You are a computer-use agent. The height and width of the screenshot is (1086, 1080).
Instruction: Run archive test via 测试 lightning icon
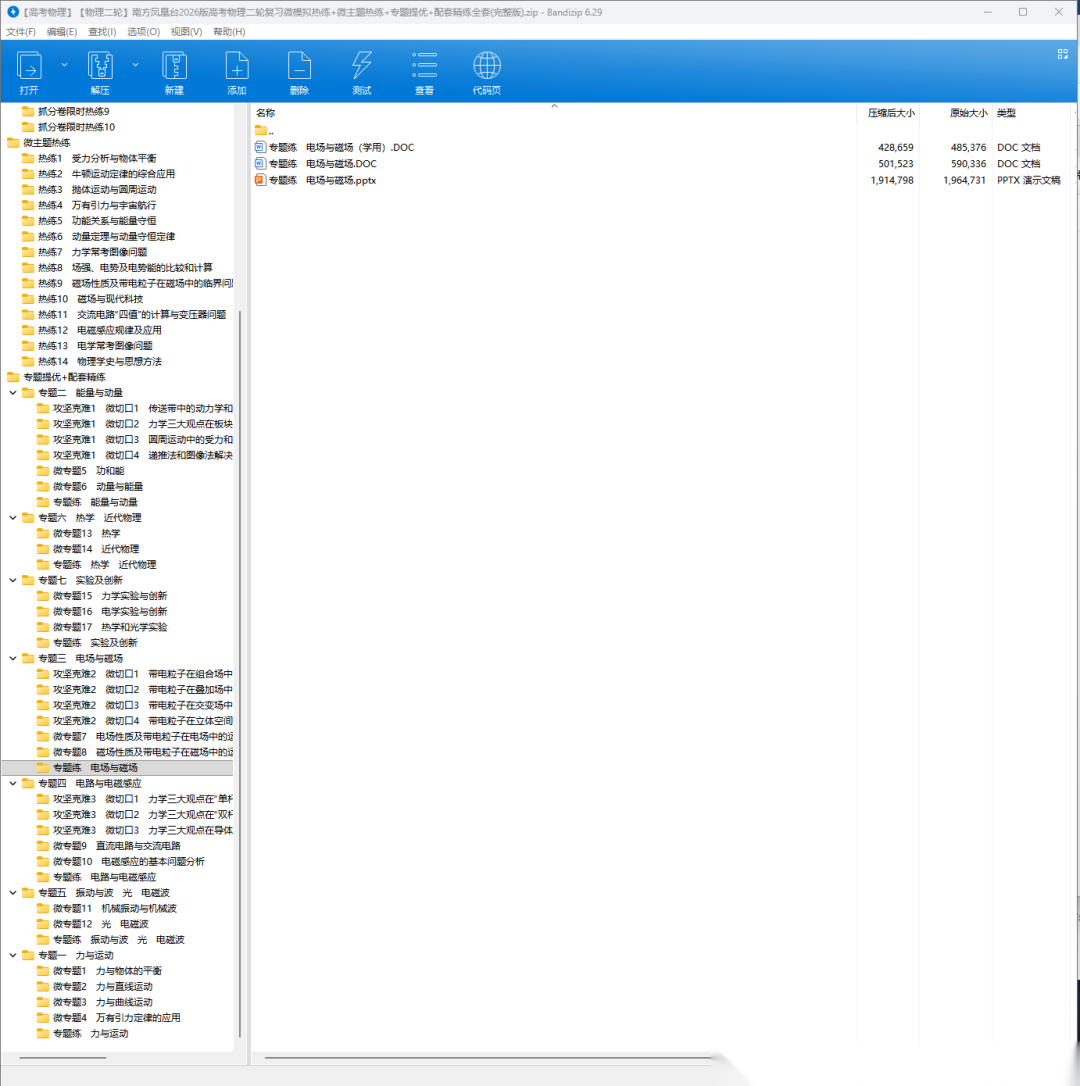pos(362,68)
